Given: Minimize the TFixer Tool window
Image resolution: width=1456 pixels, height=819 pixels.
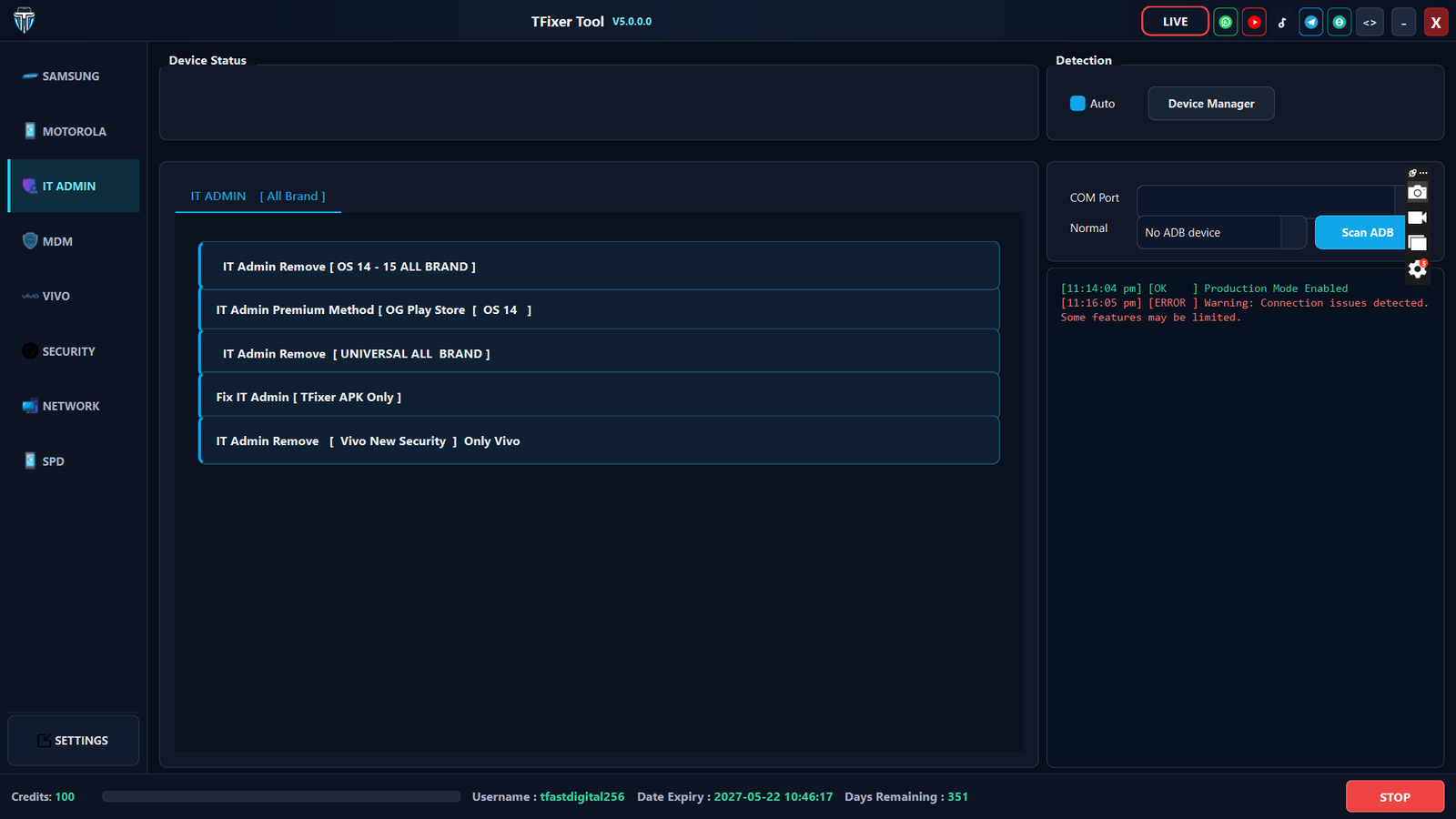Looking at the screenshot, I should point(1403,22).
